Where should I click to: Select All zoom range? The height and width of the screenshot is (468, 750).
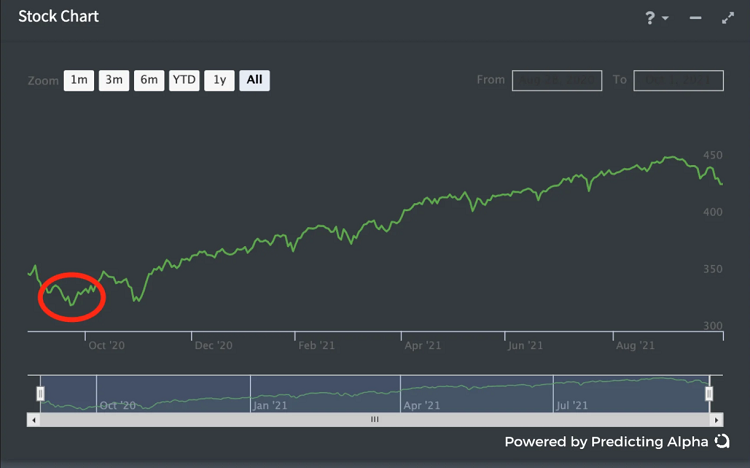254,80
